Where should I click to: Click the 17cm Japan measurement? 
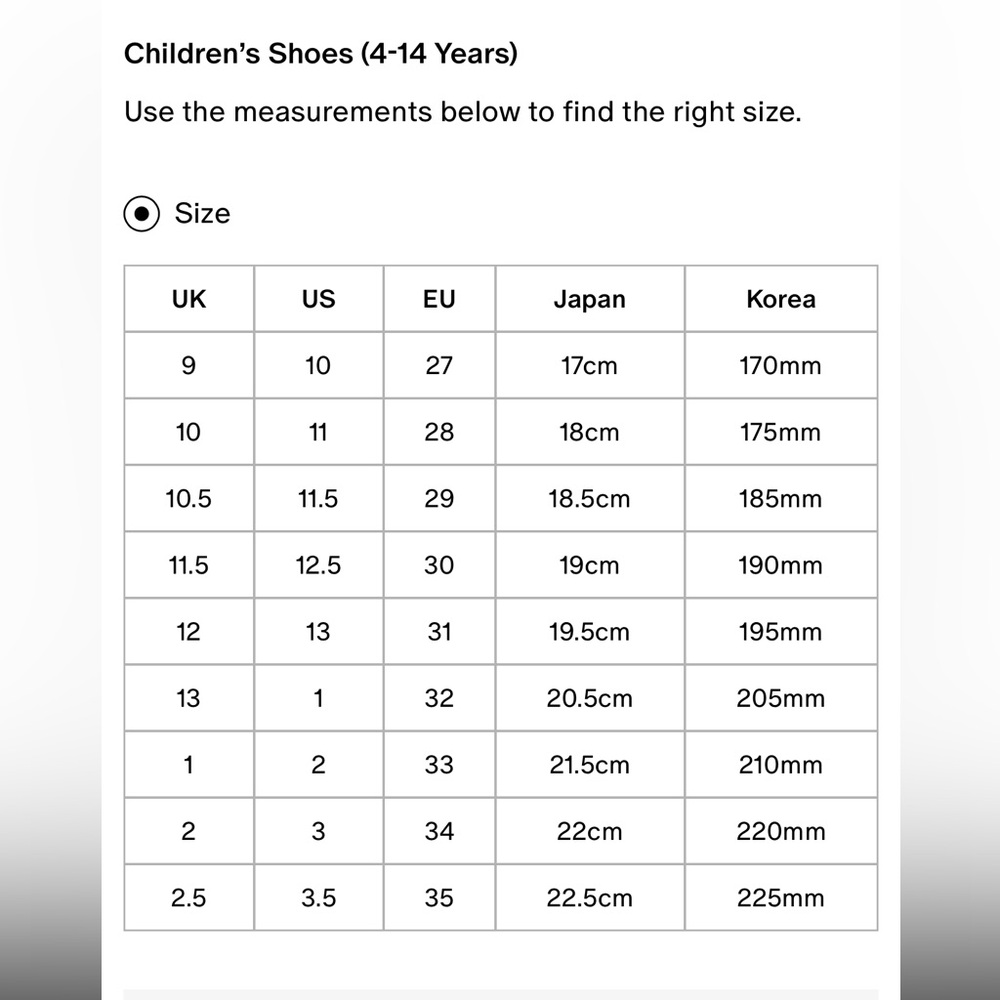[589, 365]
